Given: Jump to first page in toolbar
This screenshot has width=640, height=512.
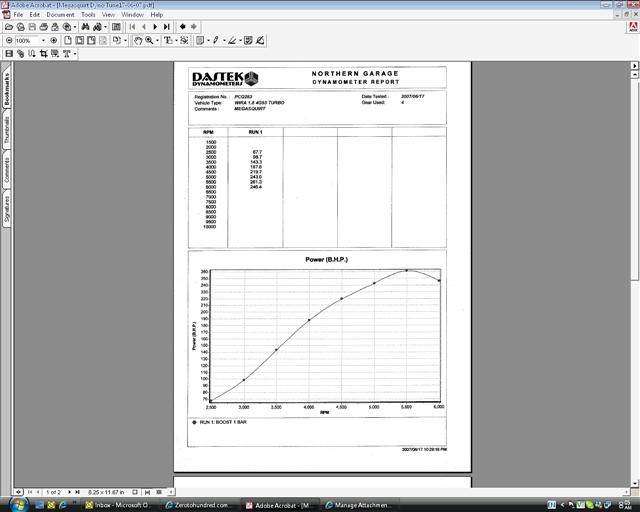Looking at the screenshot, I should 130,28.
